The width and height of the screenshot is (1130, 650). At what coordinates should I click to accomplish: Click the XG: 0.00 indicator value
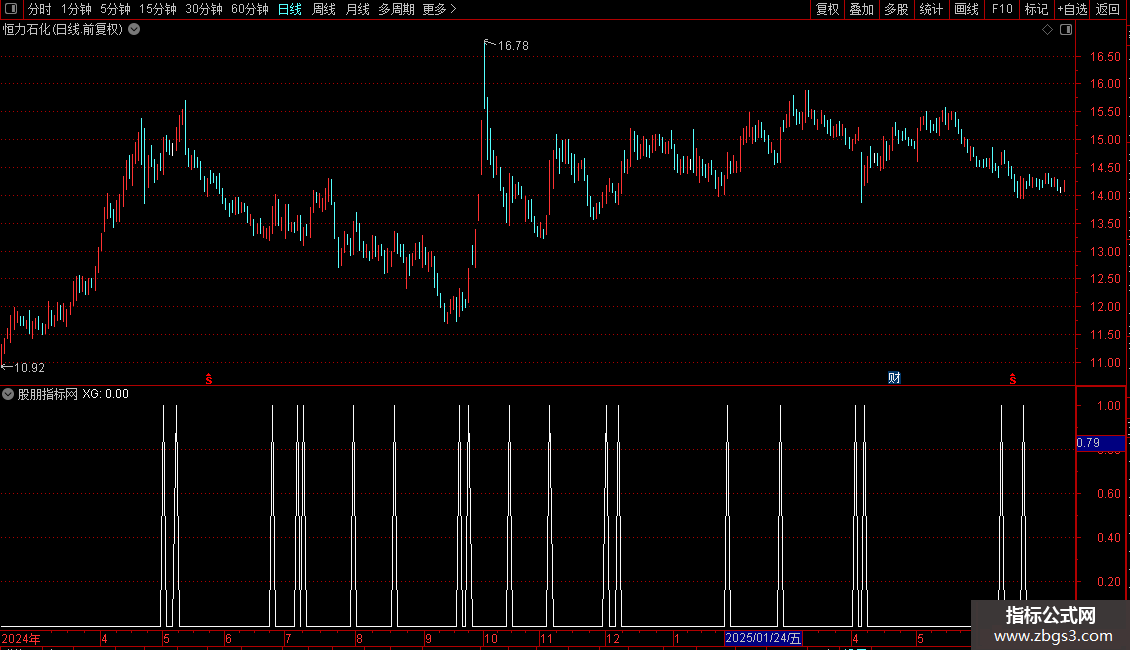(x=105, y=394)
